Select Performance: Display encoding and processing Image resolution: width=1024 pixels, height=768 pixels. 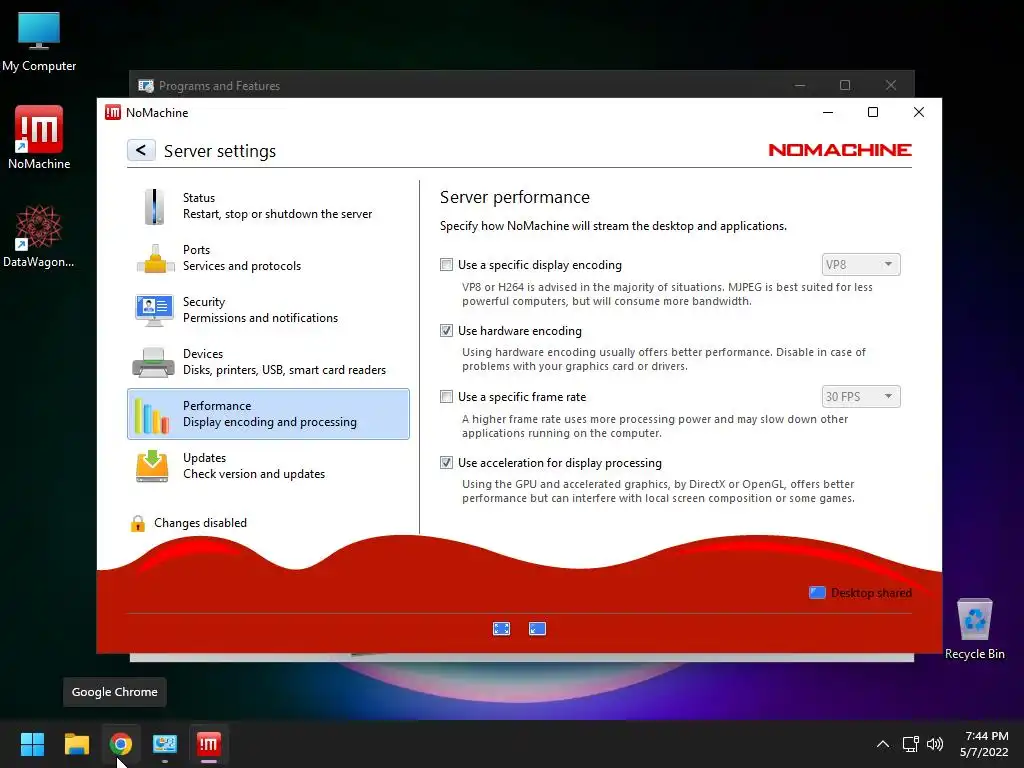coord(268,414)
